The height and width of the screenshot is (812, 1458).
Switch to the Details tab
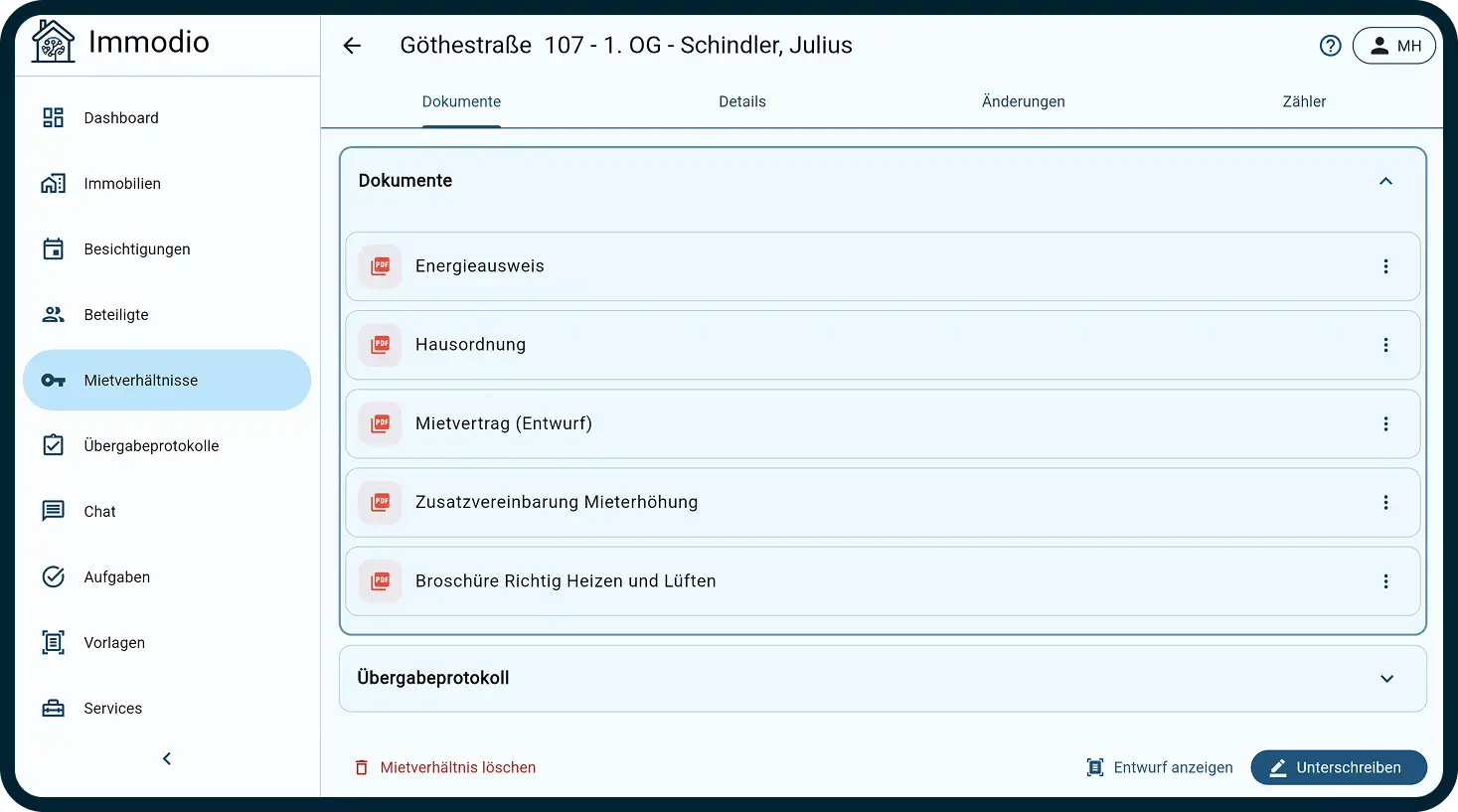742,101
